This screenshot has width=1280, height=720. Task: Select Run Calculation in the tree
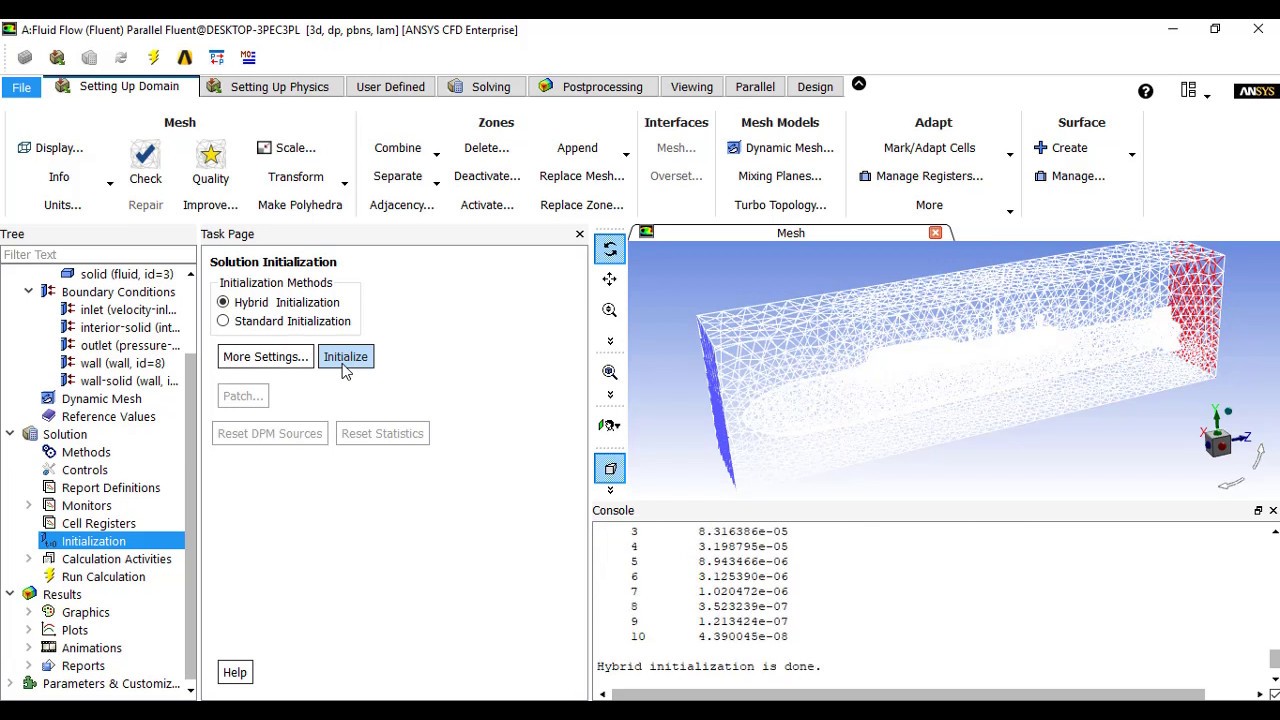point(103,577)
